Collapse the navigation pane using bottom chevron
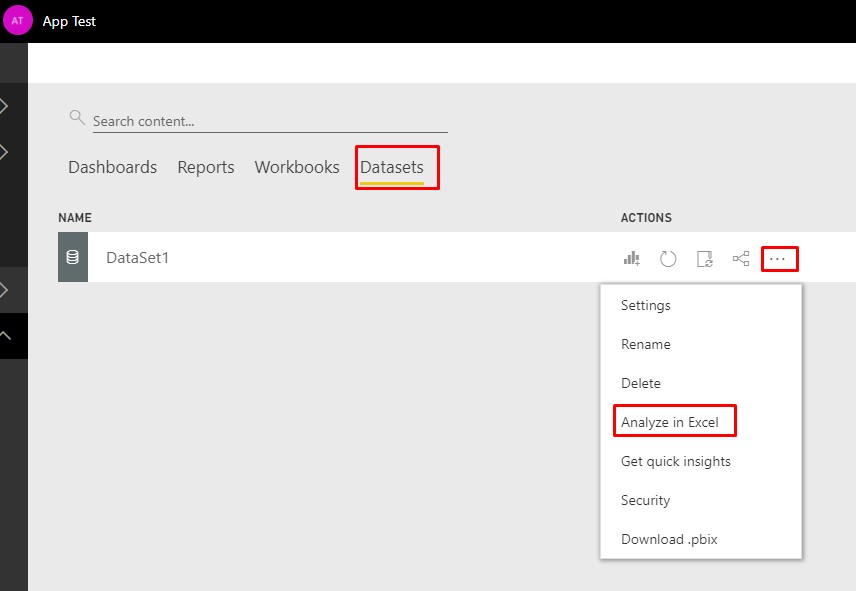This screenshot has width=856, height=591. (x=12, y=335)
